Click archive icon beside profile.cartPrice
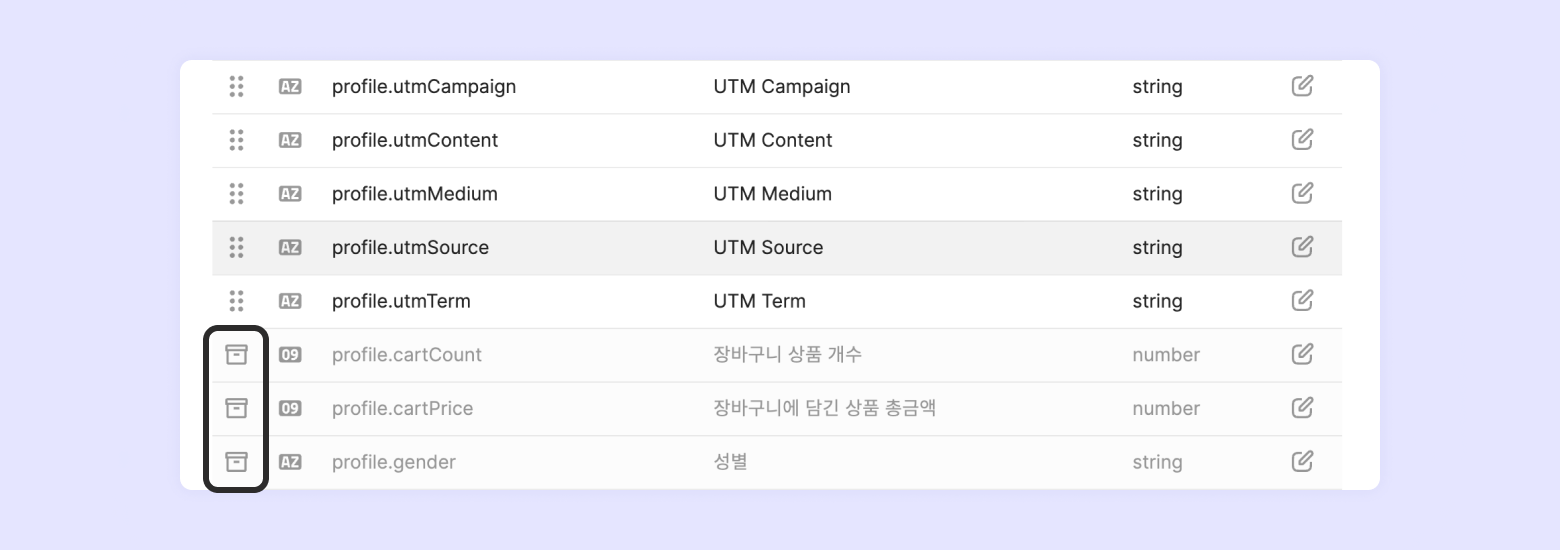The height and width of the screenshot is (550, 1560). tap(236, 408)
